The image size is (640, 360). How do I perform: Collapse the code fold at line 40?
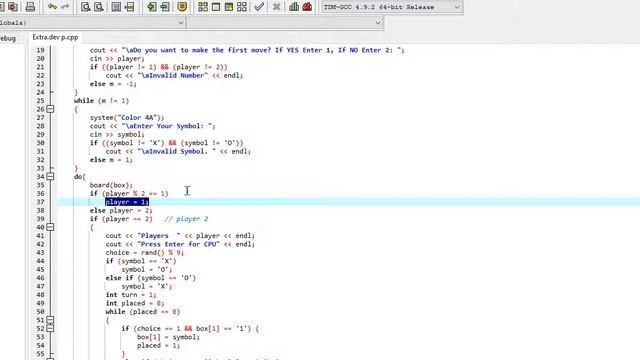pos(50,227)
